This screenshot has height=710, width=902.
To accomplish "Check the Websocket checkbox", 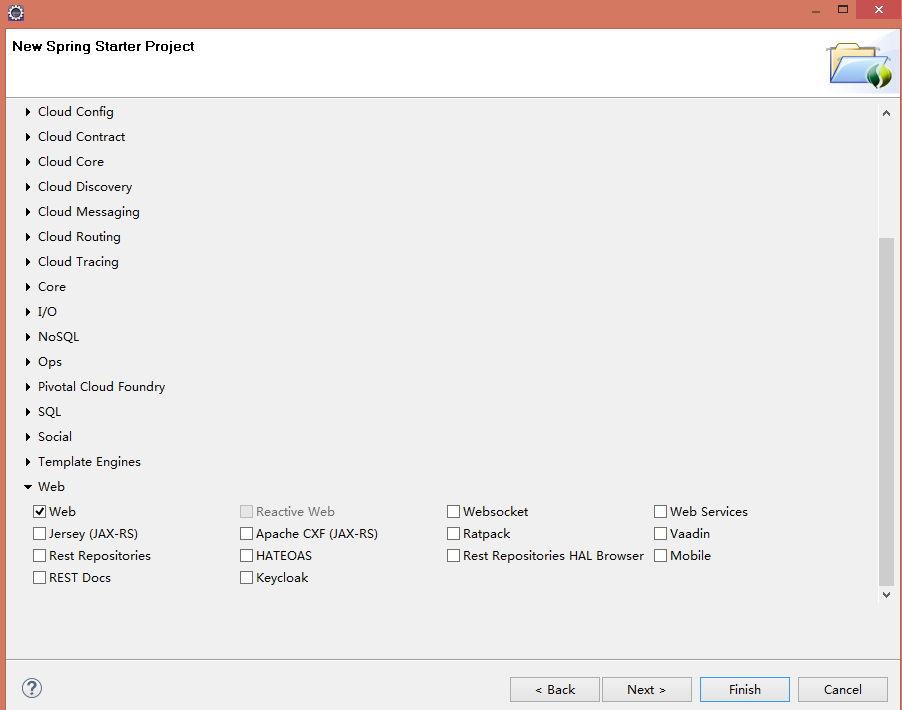I will (x=453, y=511).
